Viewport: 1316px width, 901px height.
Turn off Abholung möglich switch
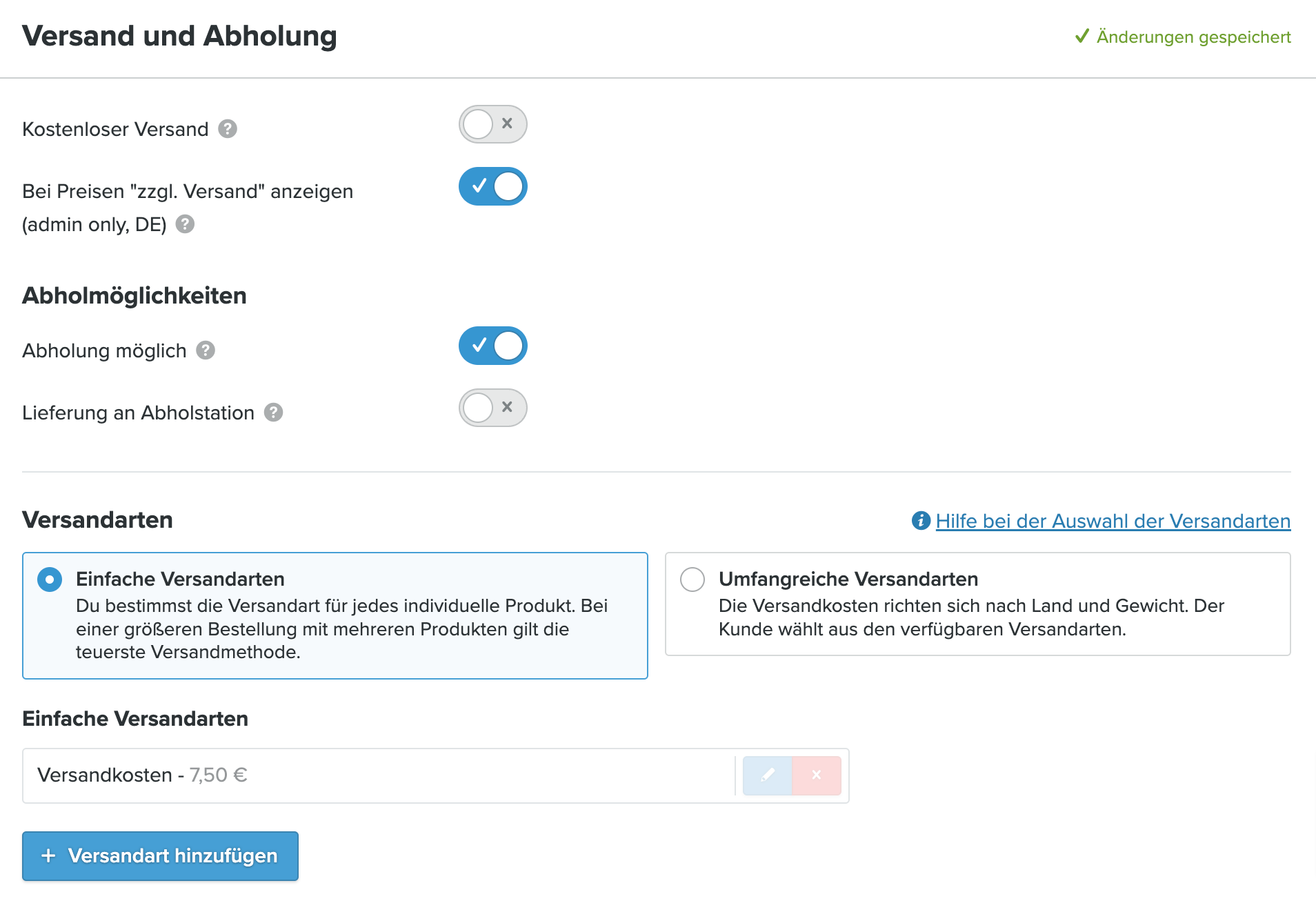(493, 346)
